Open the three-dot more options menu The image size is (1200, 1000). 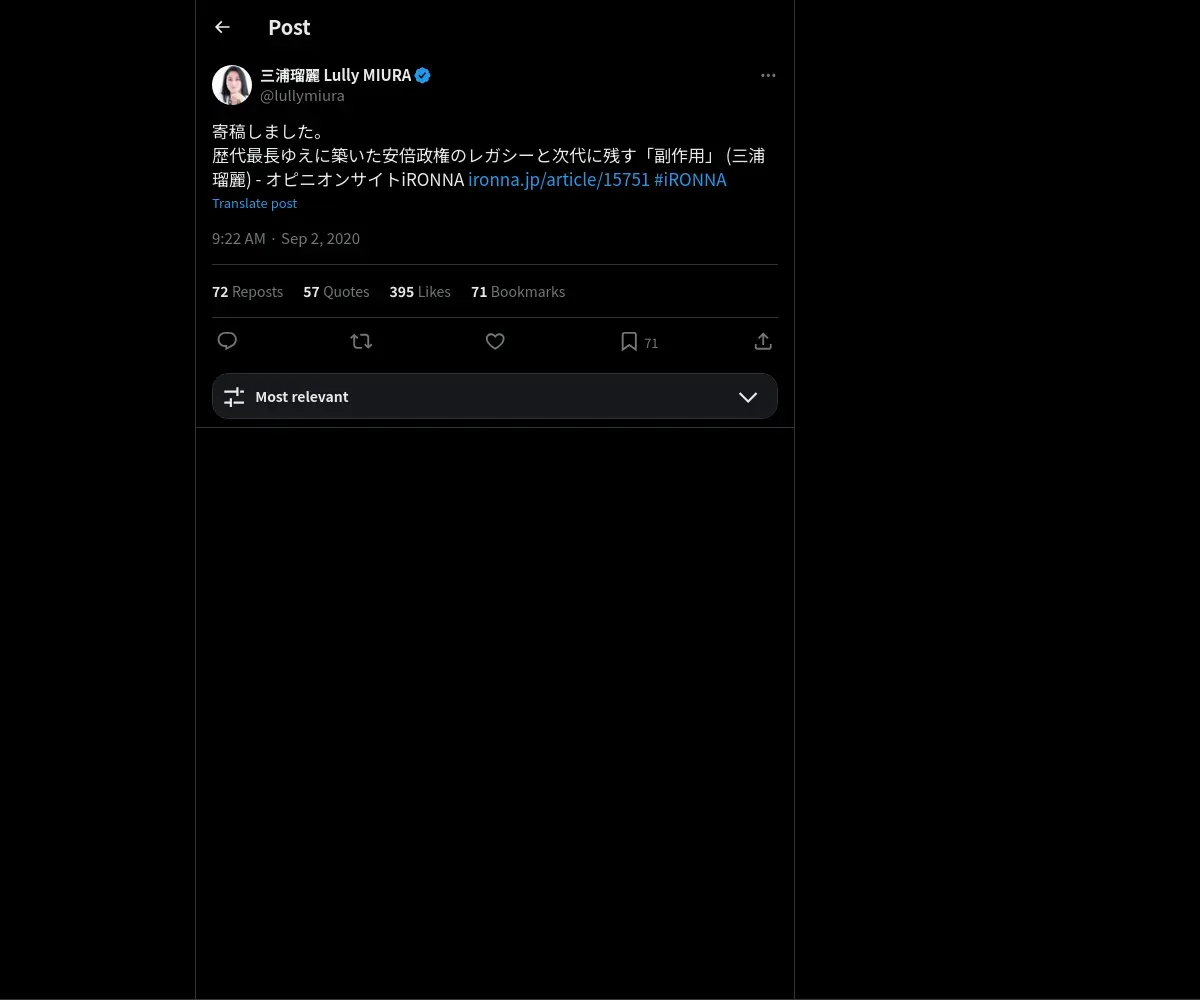click(x=768, y=76)
